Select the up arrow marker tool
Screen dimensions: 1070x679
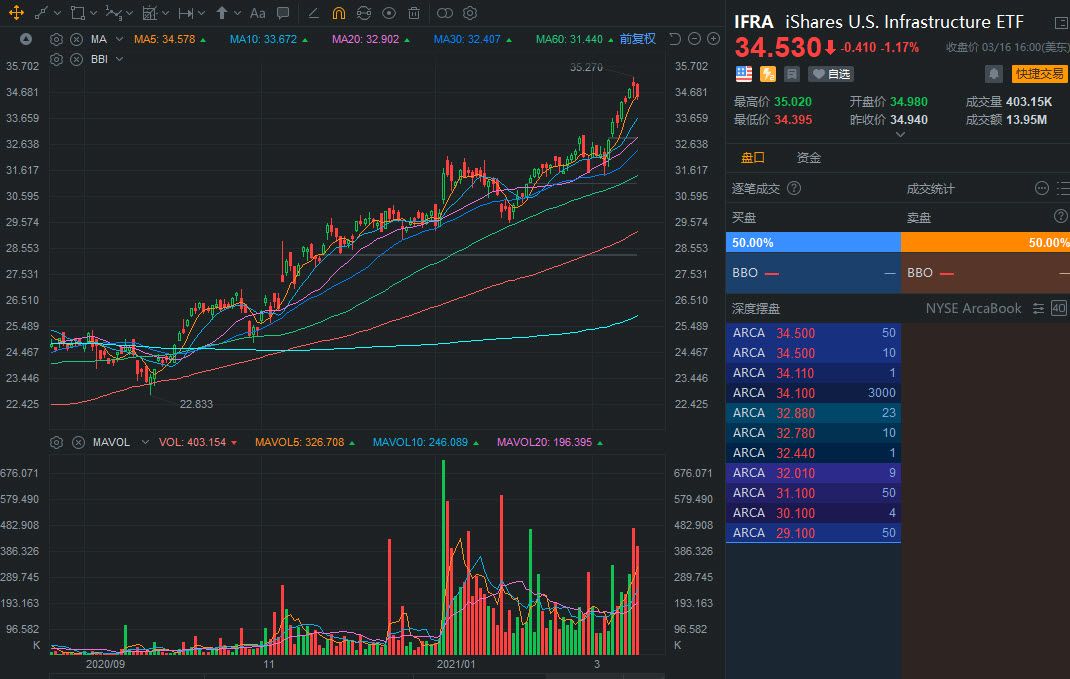pos(222,13)
